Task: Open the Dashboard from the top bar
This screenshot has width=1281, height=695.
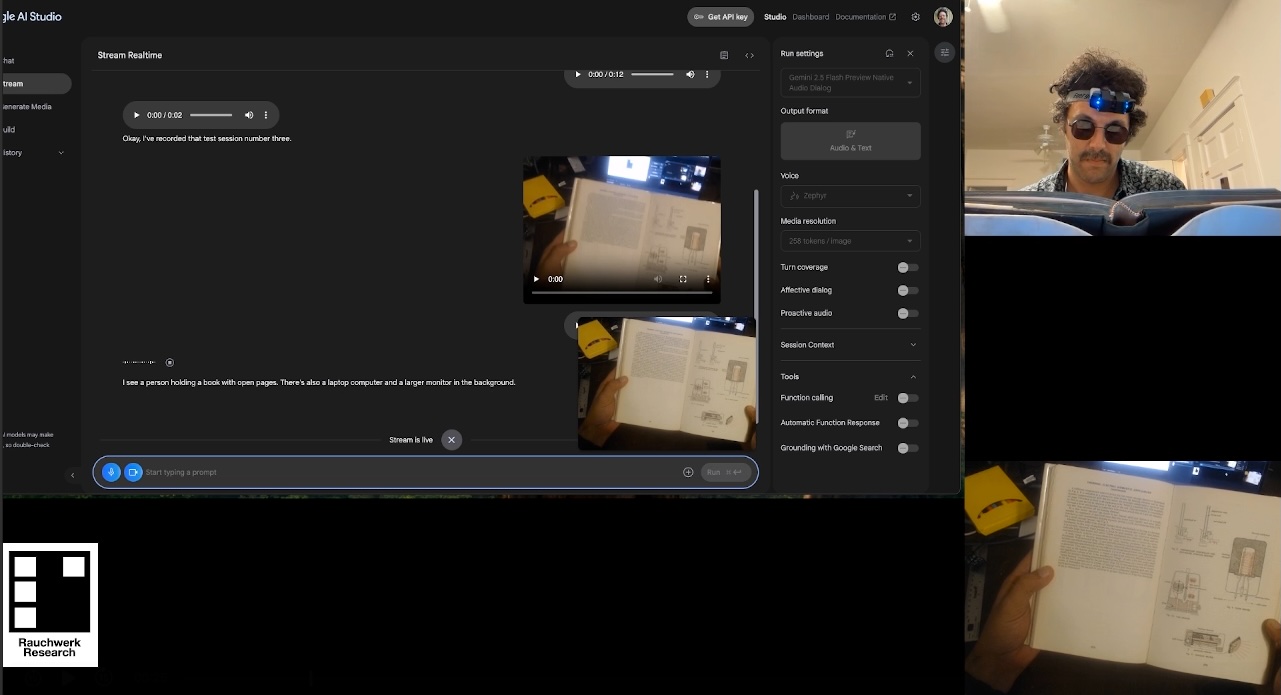Action: 810,16
